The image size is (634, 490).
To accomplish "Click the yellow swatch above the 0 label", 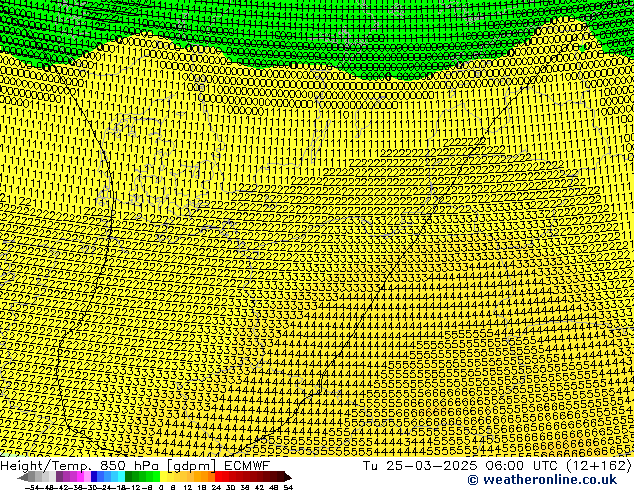I will pos(164,478).
